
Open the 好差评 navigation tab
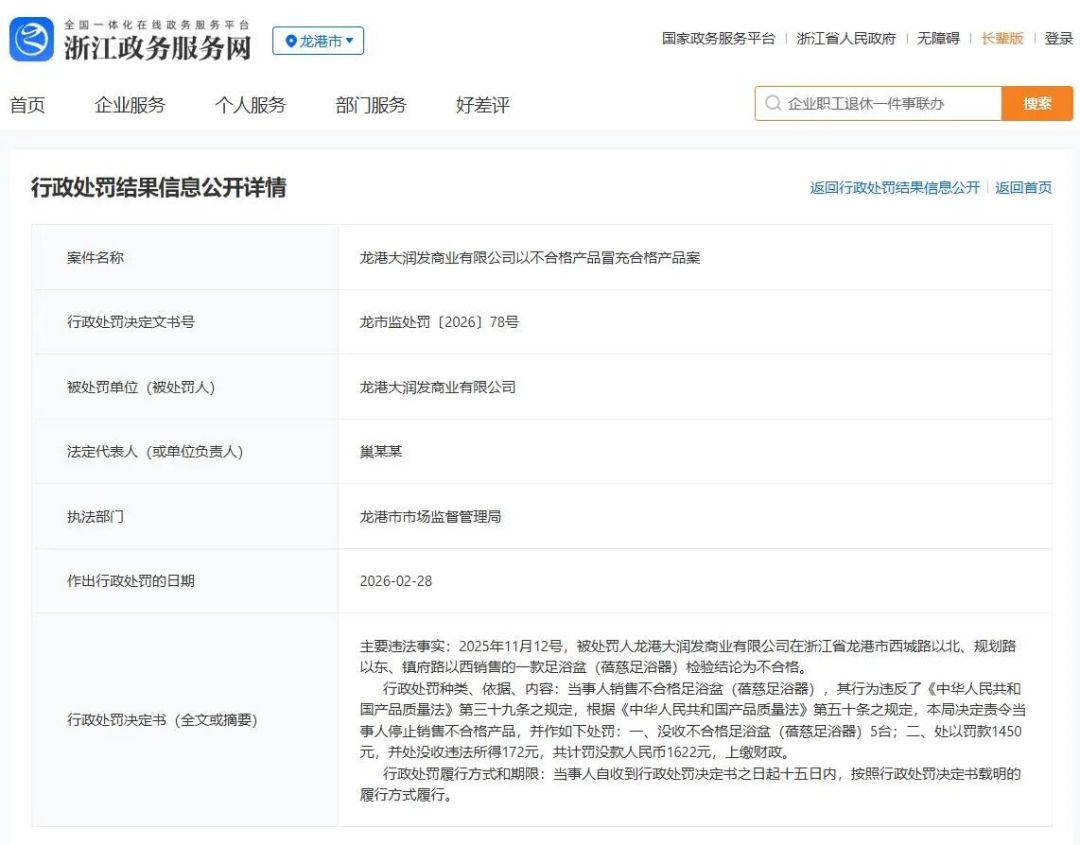(x=483, y=105)
